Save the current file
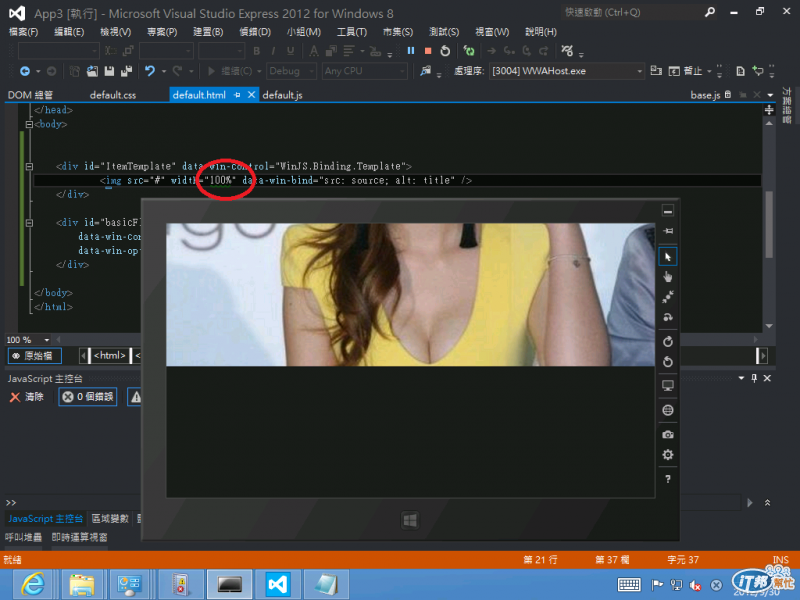The height and width of the screenshot is (600, 800). coord(109,71)
